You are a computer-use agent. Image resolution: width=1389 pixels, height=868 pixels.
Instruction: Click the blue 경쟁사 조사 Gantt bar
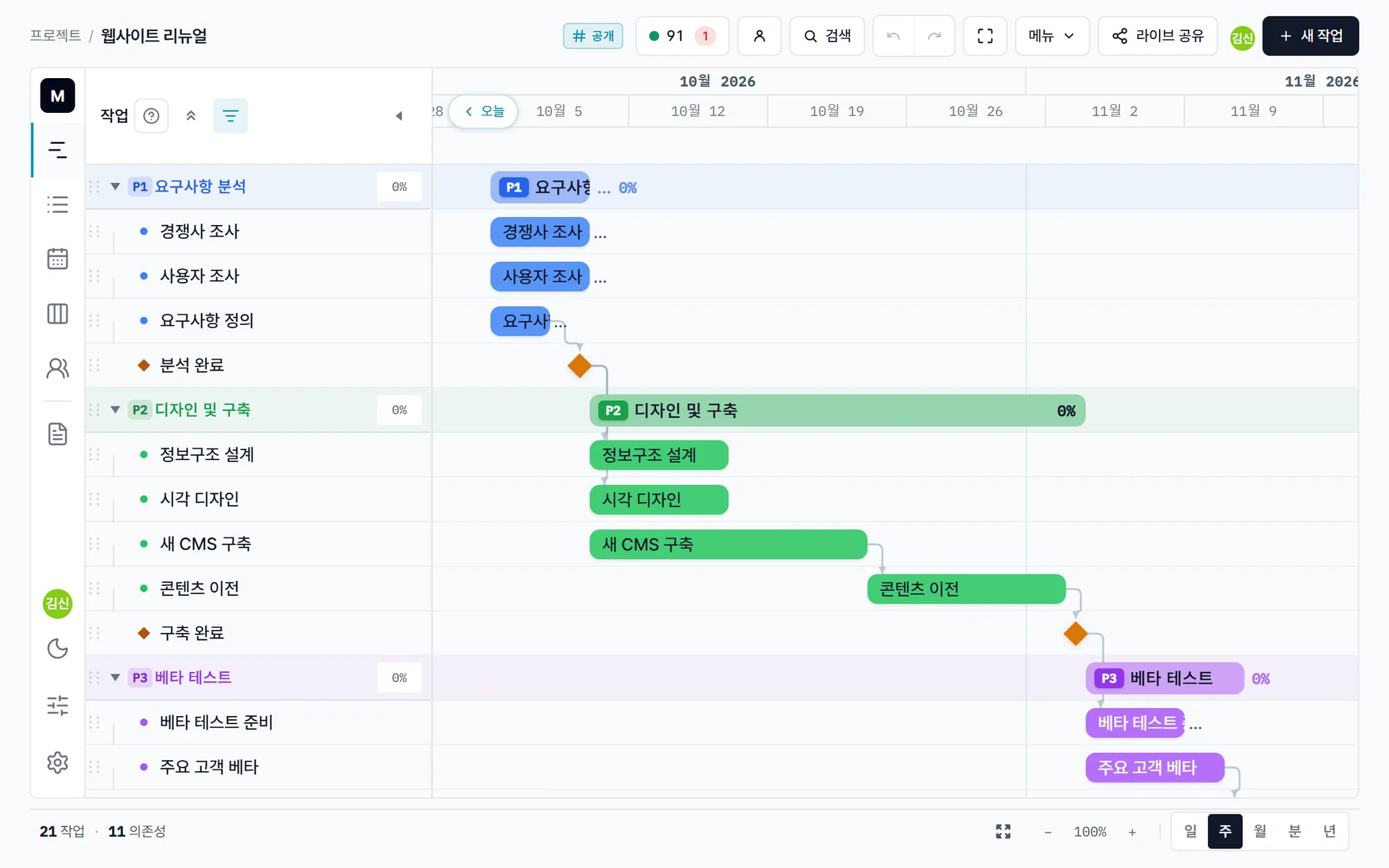pos(540,232)
